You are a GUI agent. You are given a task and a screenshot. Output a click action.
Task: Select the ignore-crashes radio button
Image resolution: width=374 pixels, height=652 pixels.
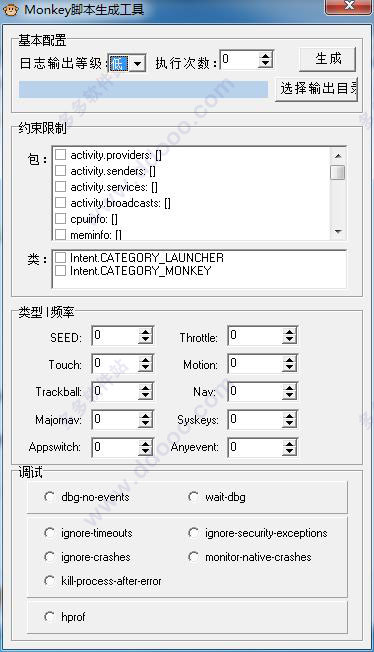pos(50,557)
